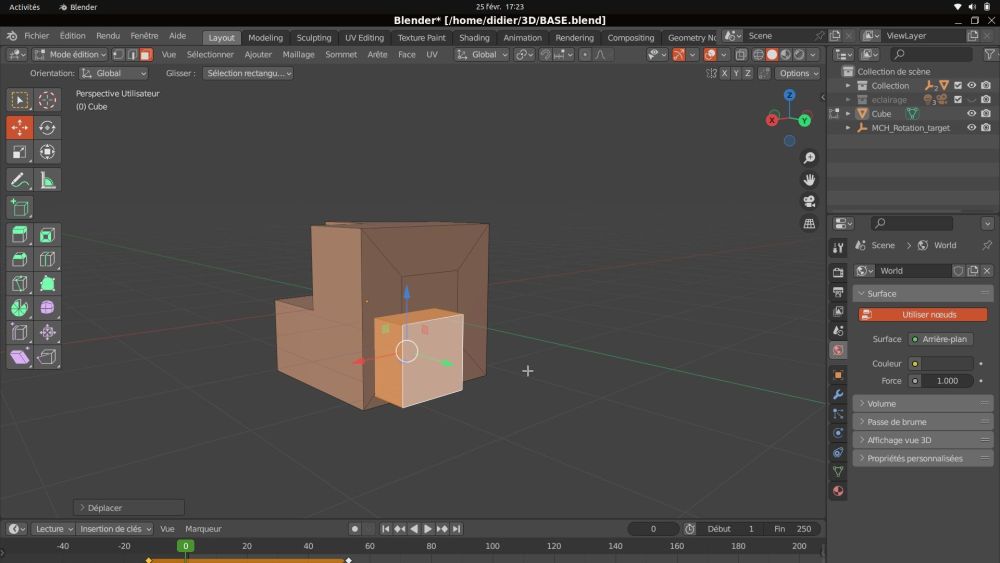
Task: Click the viewport pan hand icon
Action: point(809,180)
